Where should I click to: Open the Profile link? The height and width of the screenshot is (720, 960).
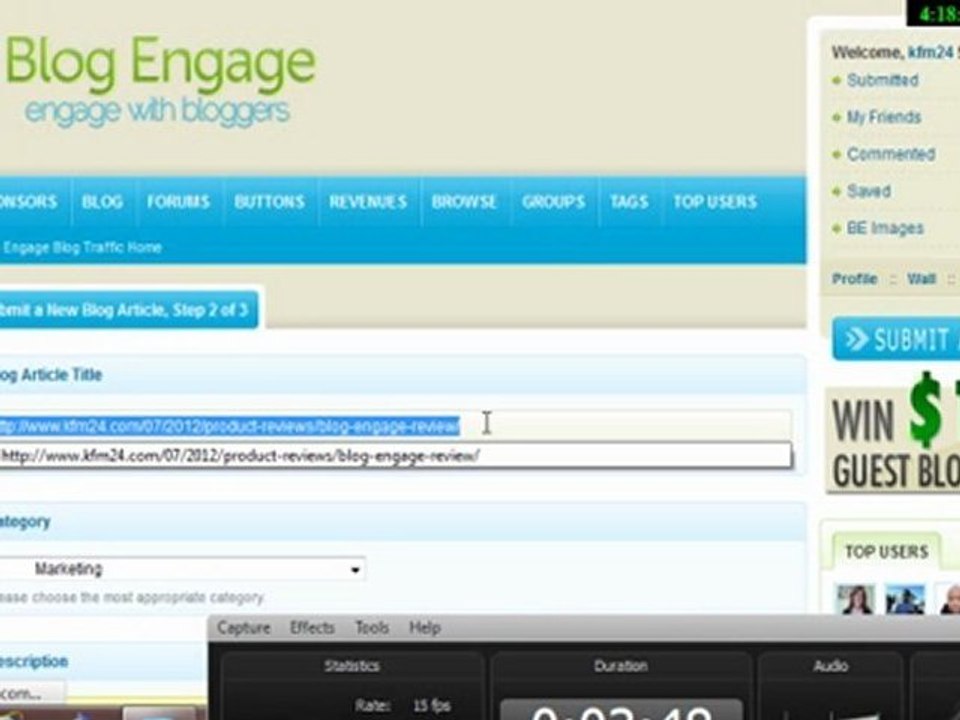[855, 279]
